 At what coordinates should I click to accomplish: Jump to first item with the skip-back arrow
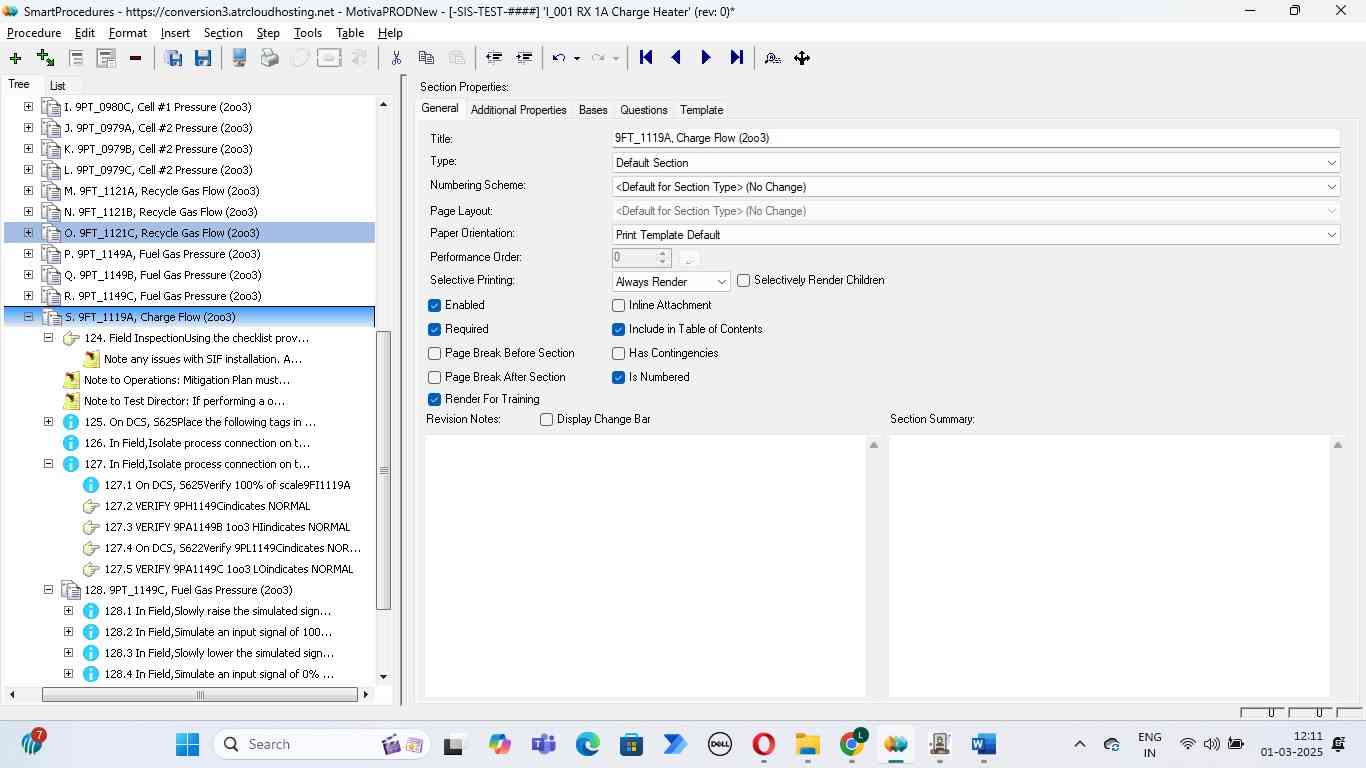pos(646,58)
